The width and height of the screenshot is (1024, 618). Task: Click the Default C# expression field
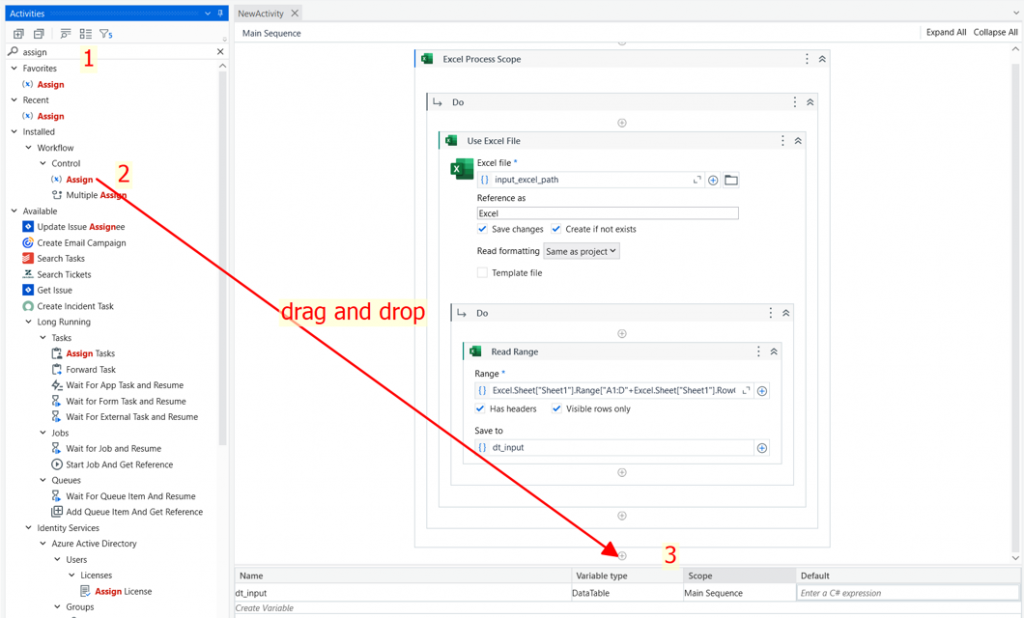[908, 593]
